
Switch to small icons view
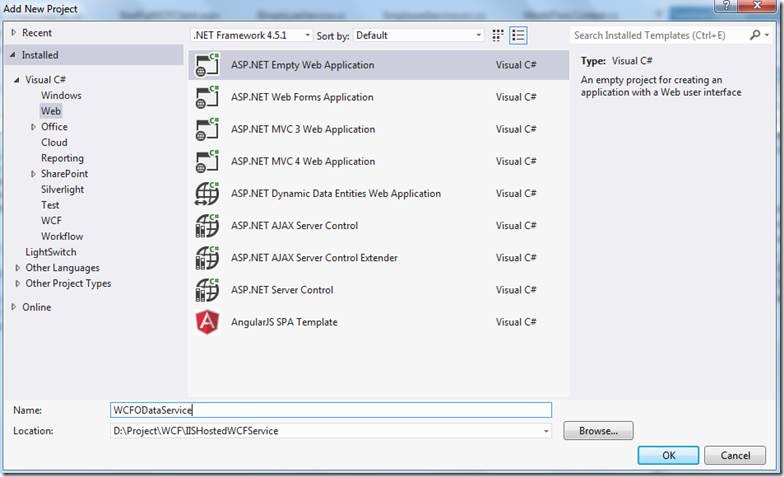tap(498, 36)
